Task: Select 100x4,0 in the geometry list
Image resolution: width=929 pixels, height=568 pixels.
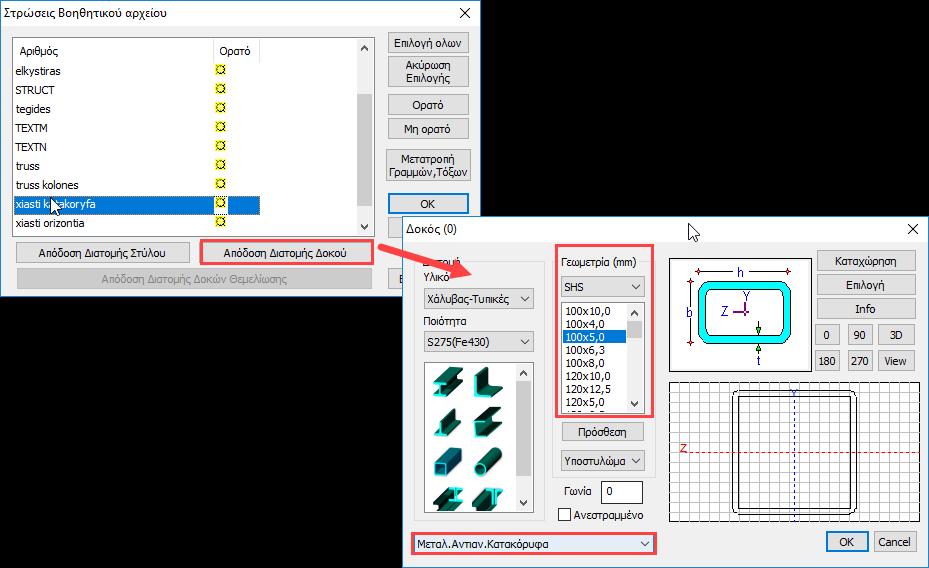Action: point(594,324)
